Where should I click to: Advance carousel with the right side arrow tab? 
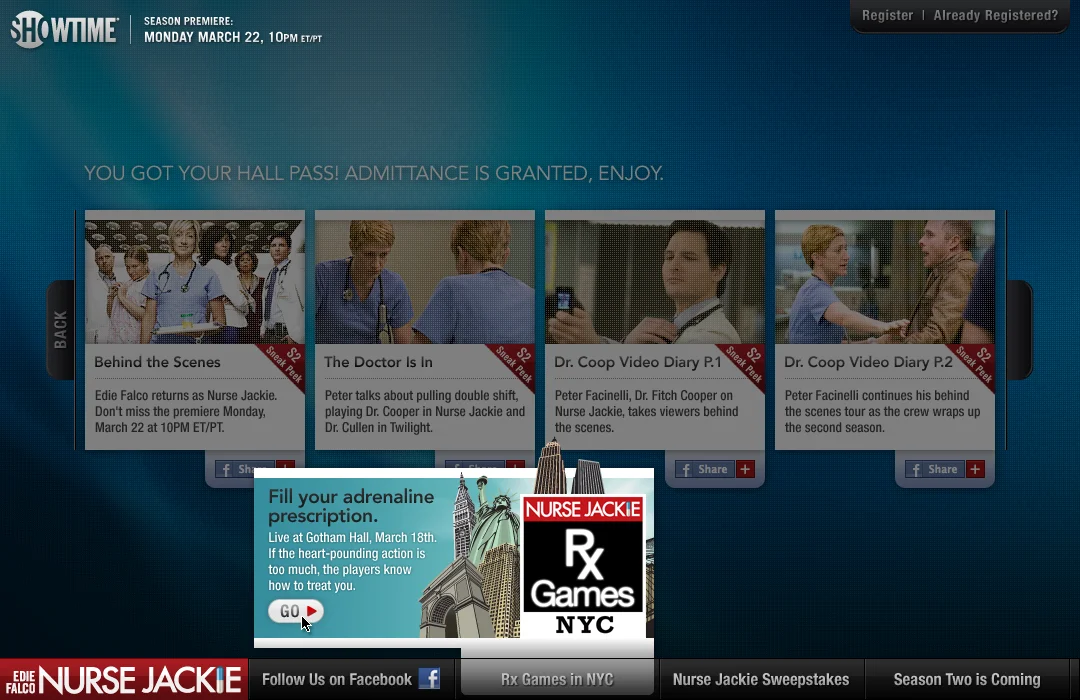point(1019,329)
